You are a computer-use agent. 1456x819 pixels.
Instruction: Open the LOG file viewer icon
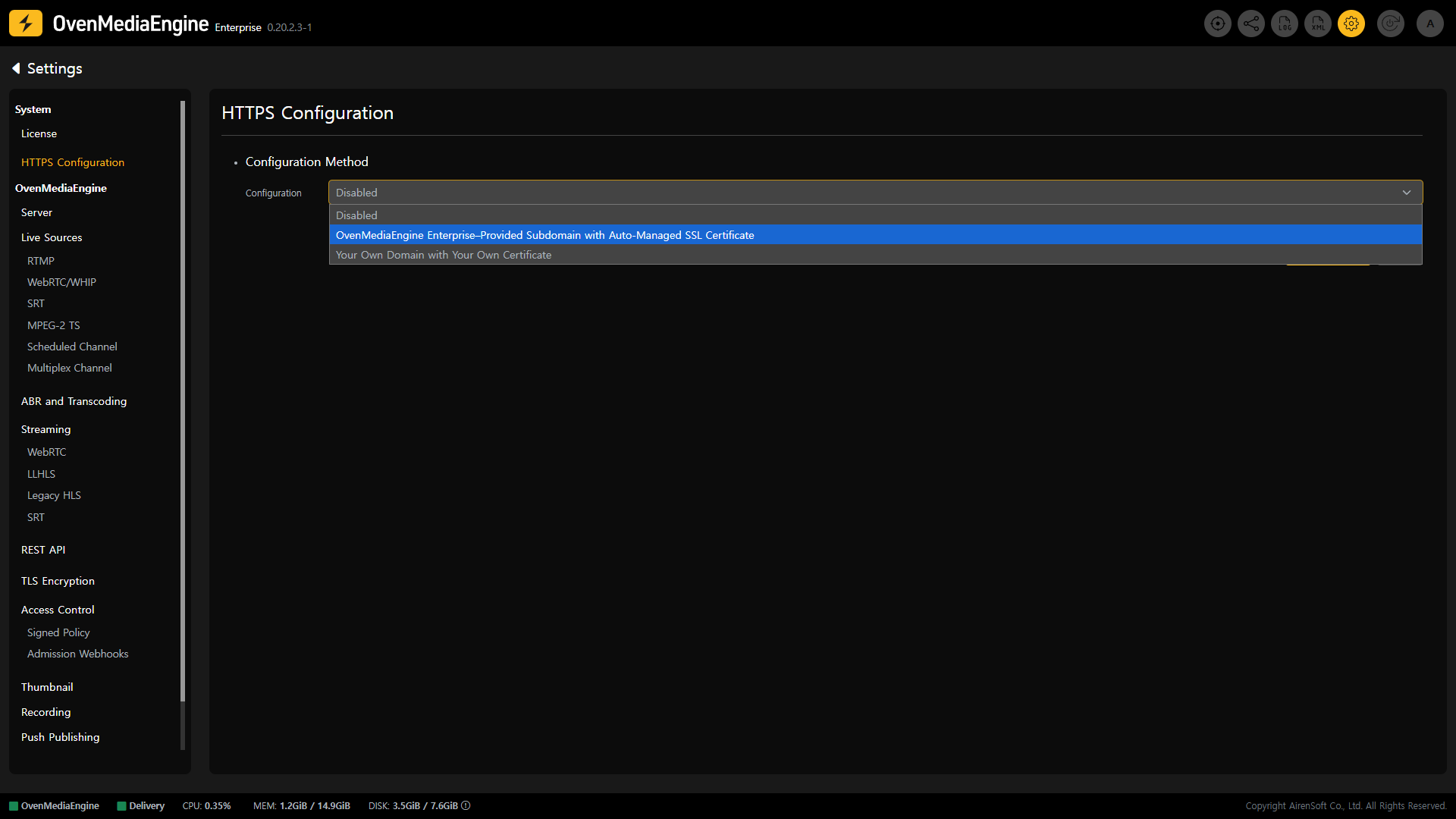point(1285,24)
